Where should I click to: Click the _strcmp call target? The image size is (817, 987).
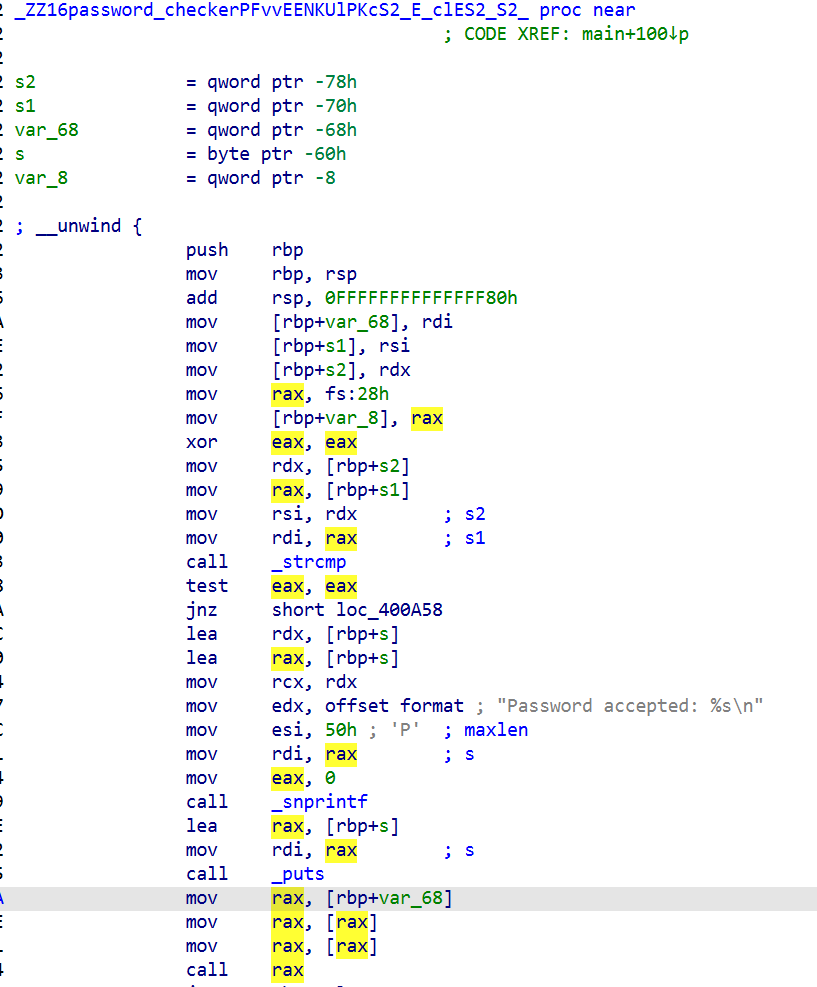[309, 562]
